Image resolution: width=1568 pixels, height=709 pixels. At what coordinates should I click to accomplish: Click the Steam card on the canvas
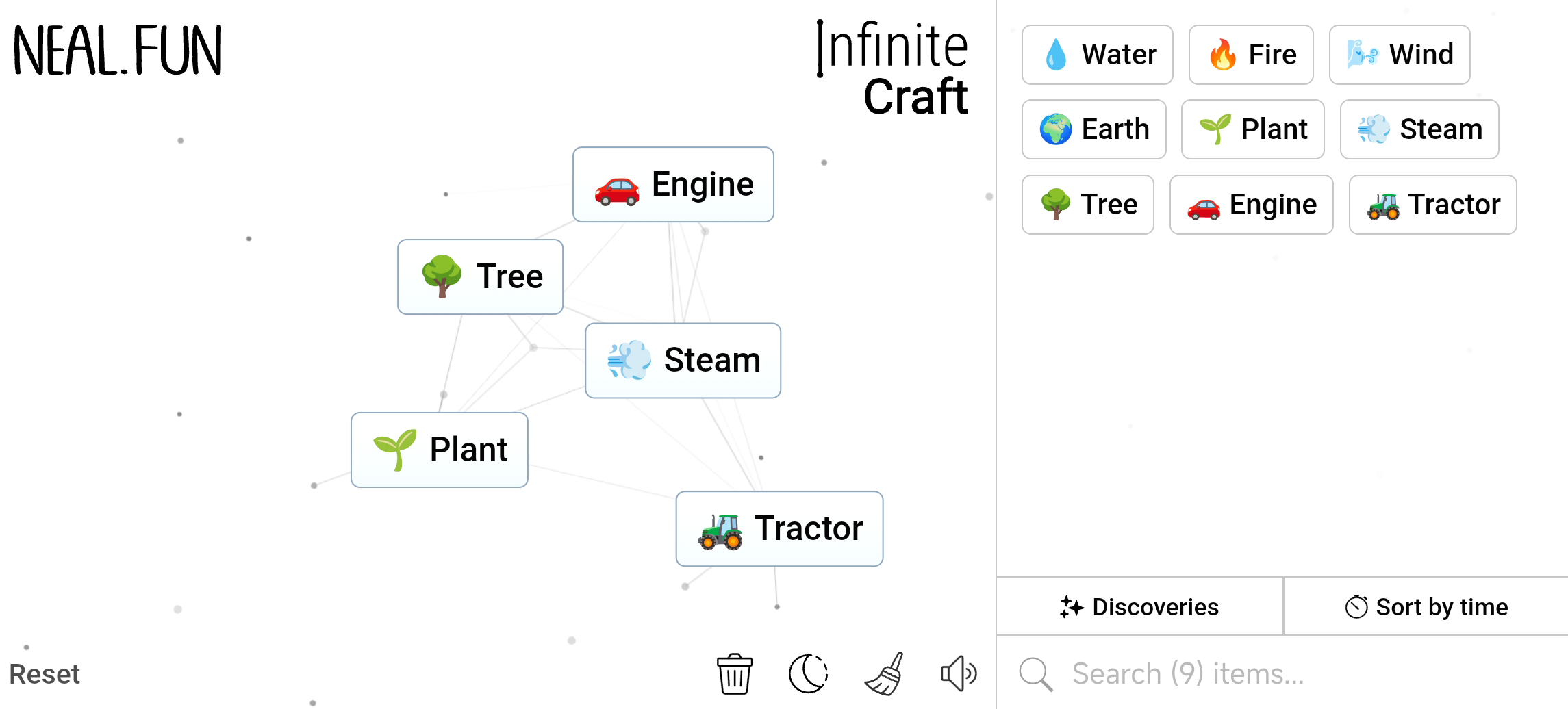click(x=683, y=361)
